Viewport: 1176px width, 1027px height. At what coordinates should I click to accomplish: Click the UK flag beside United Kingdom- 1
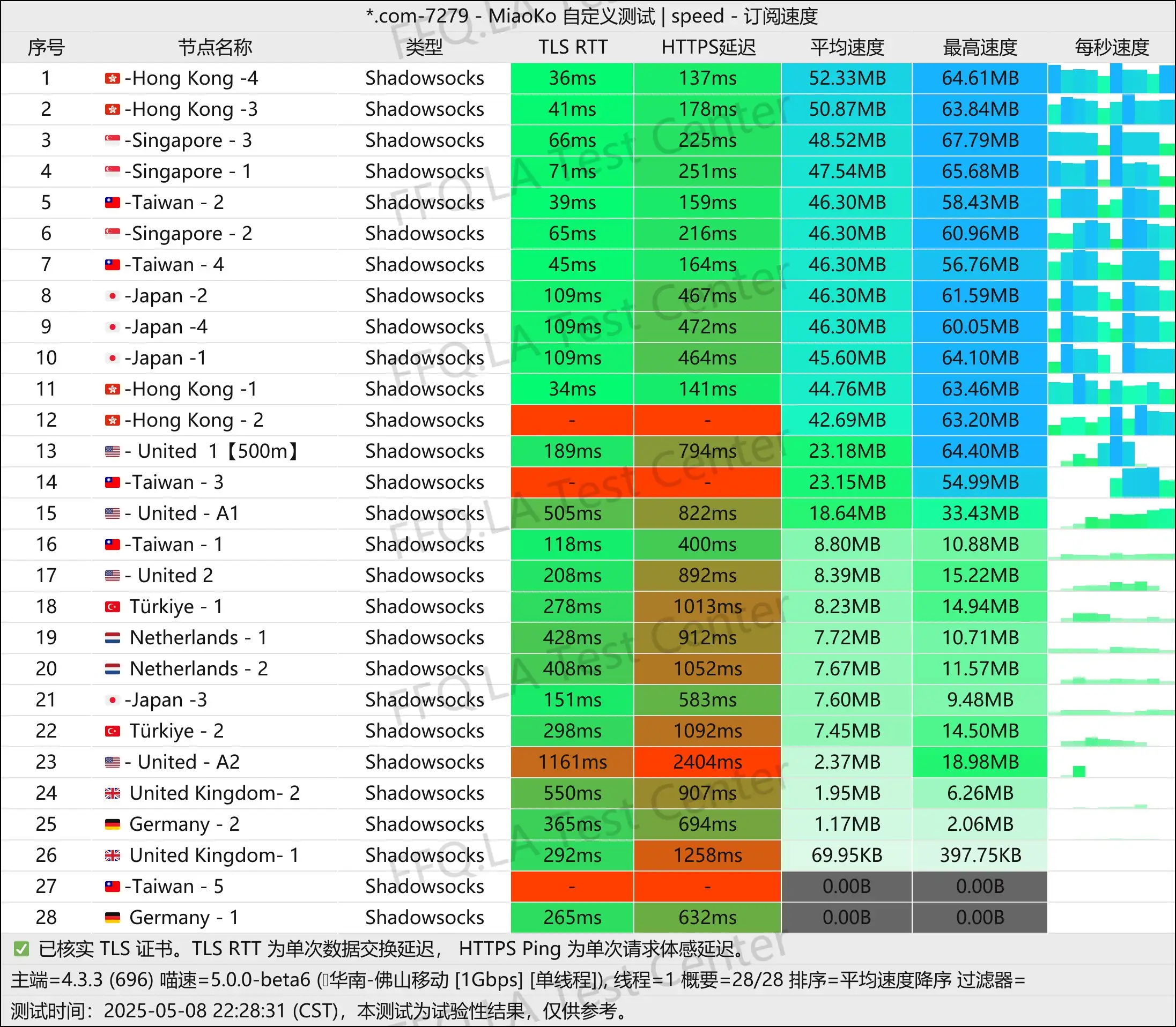113,855
